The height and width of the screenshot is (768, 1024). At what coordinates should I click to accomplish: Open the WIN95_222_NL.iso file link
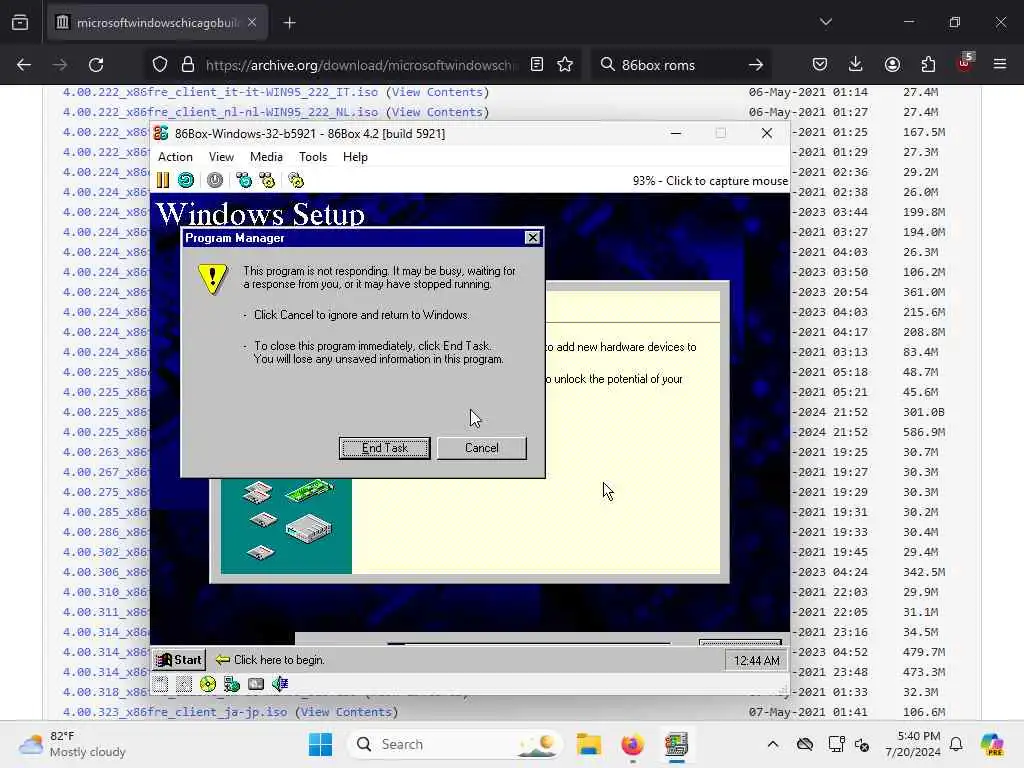click(220, 112)
